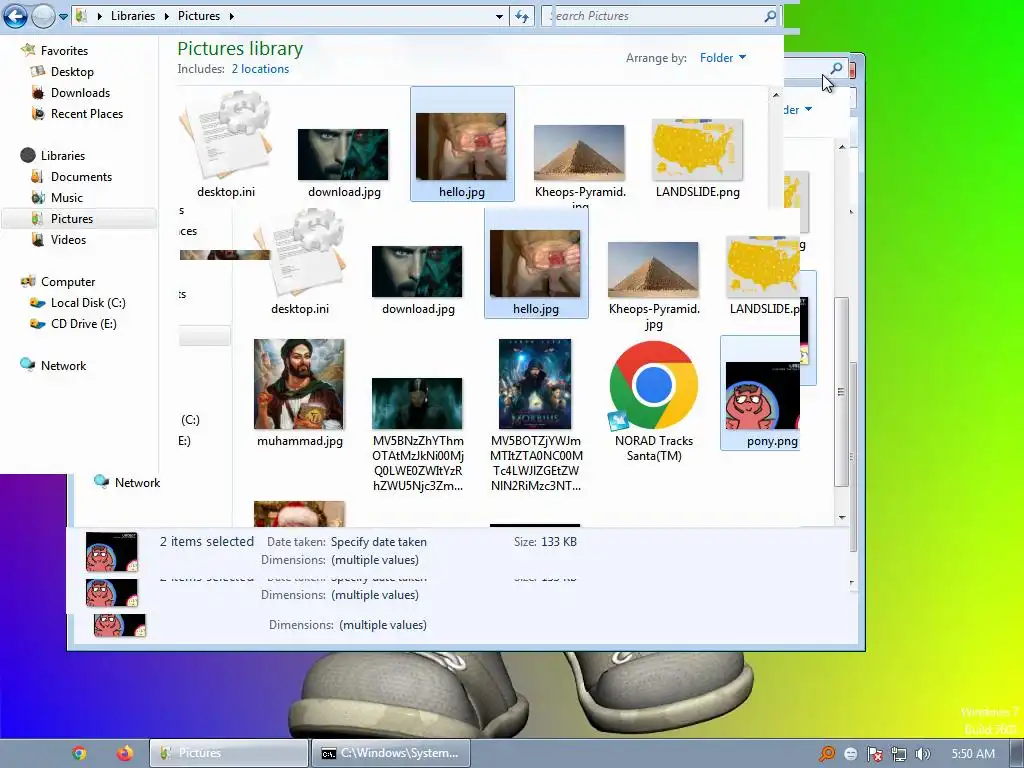Select the pony.png thumbnail
Image resolution: width=1024 pixels, height=768 pixels.
762,394
